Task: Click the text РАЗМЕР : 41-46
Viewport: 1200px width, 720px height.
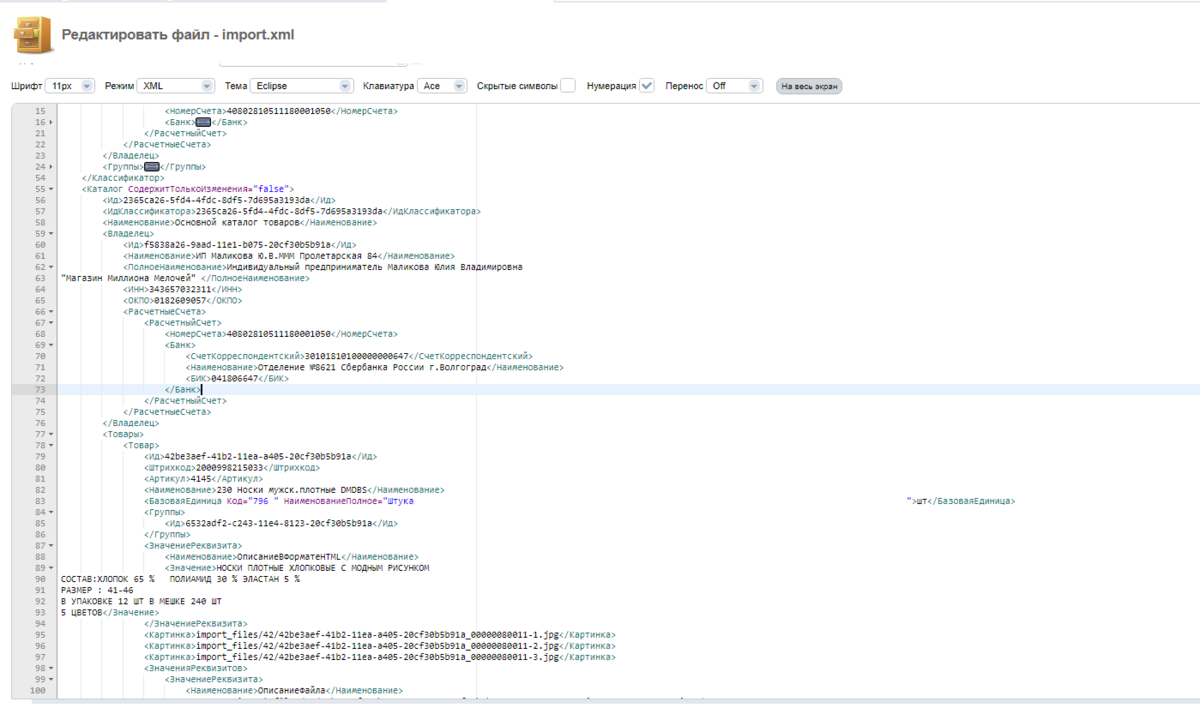Action: (x=97, y=590)
